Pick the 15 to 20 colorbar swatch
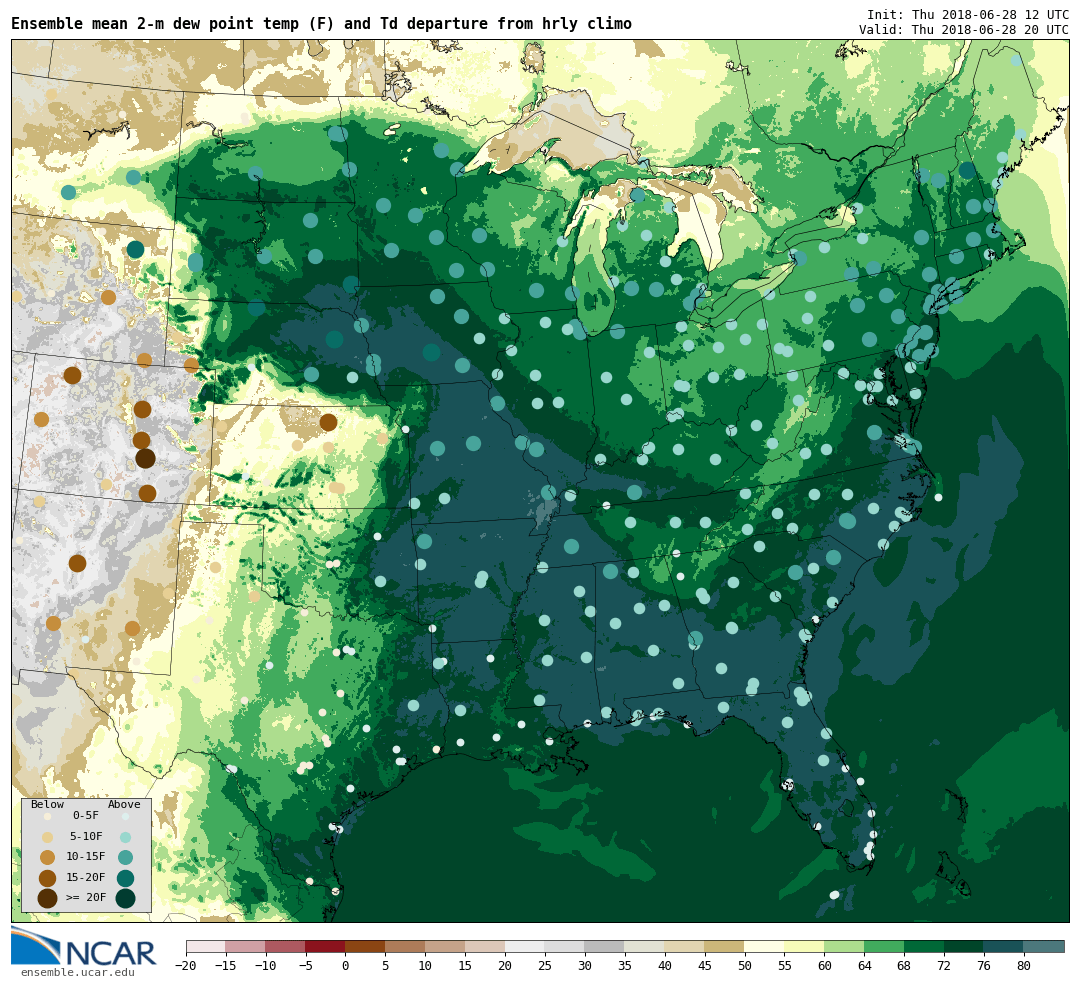This screenshot has width=1080, height=985. coord(485,946)
